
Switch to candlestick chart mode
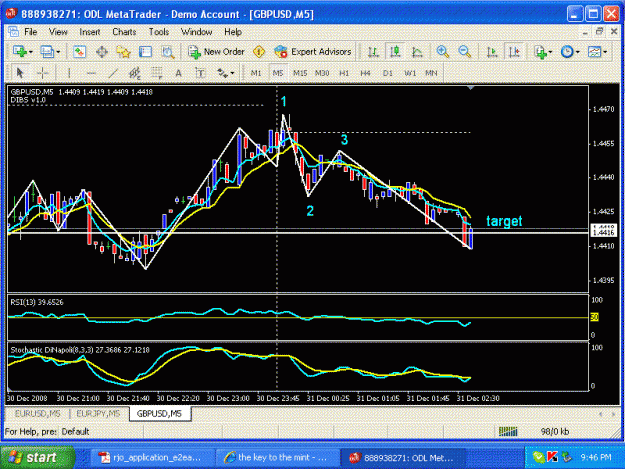(x=395, y=51)
